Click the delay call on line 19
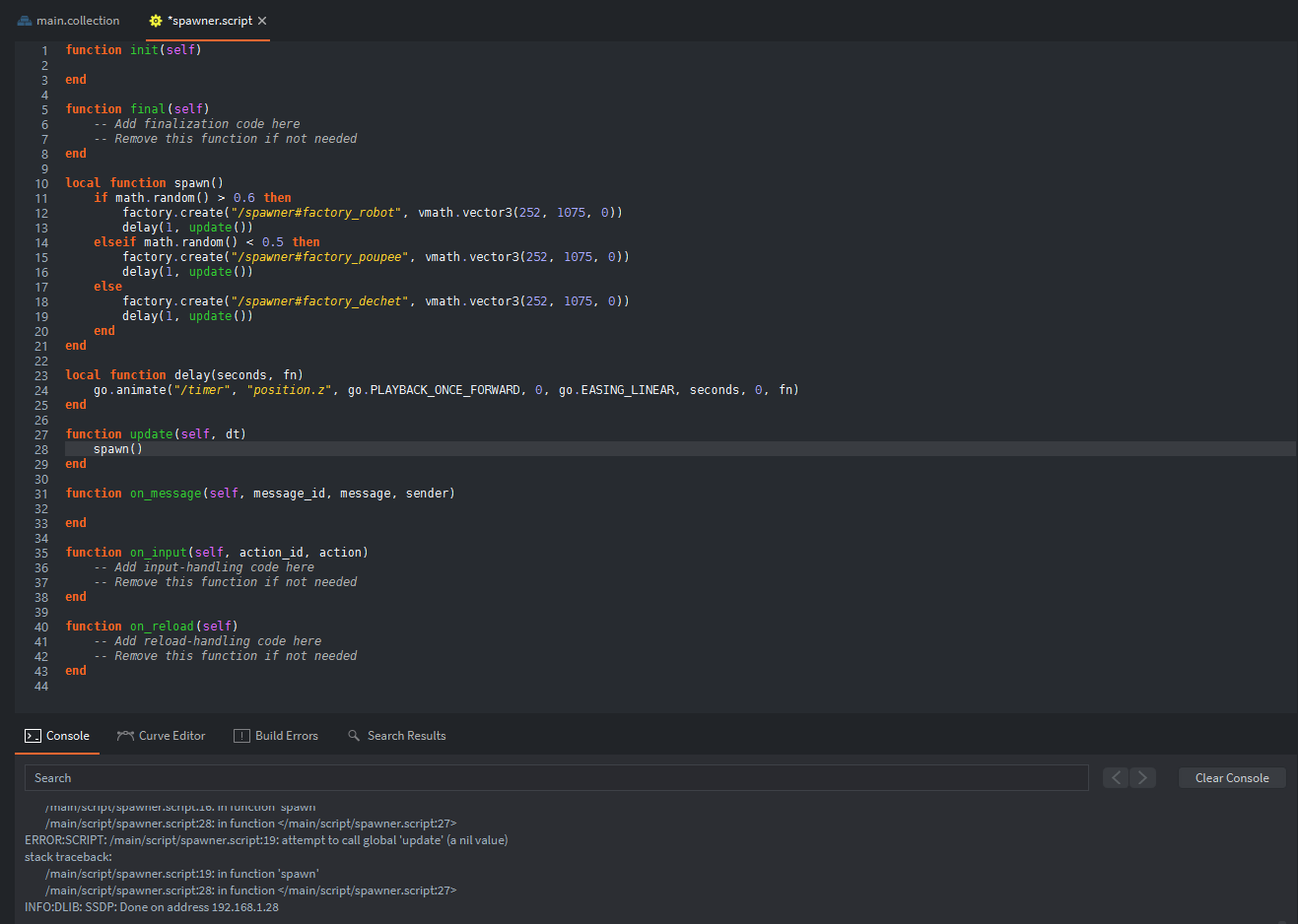Image resolution: width=1298 pixels, height=924 pixels. tap(187, 316)
